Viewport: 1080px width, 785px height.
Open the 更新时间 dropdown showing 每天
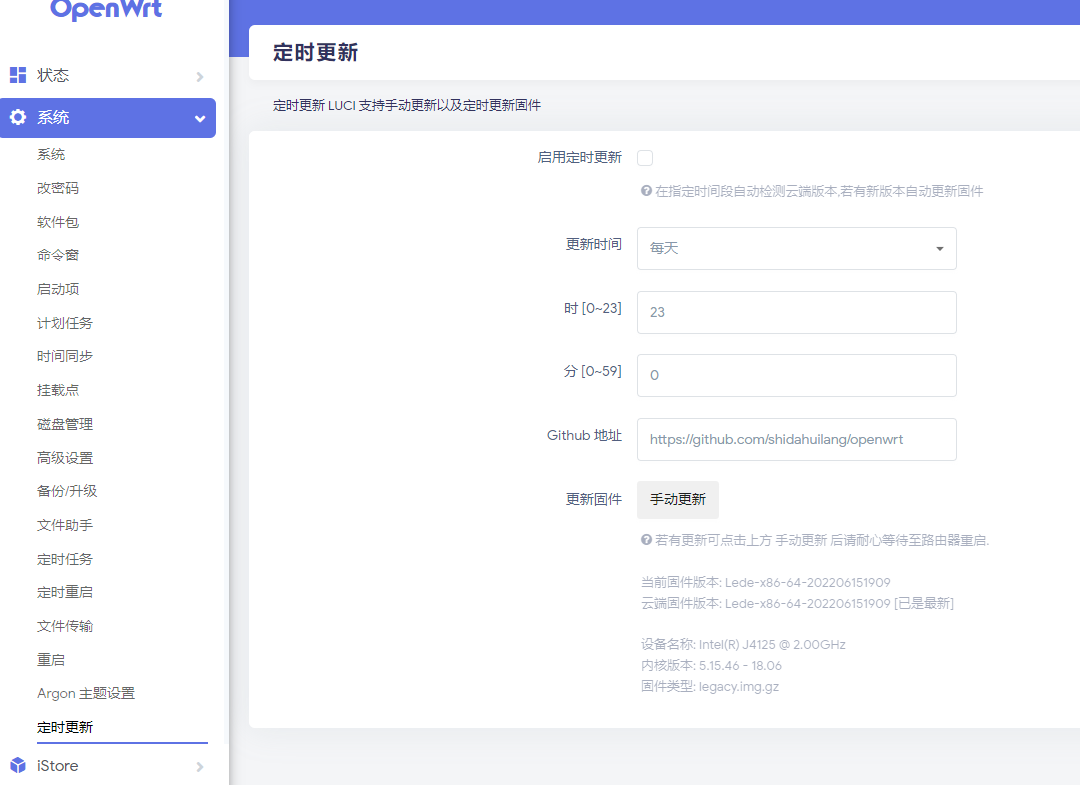pos(796,248)
